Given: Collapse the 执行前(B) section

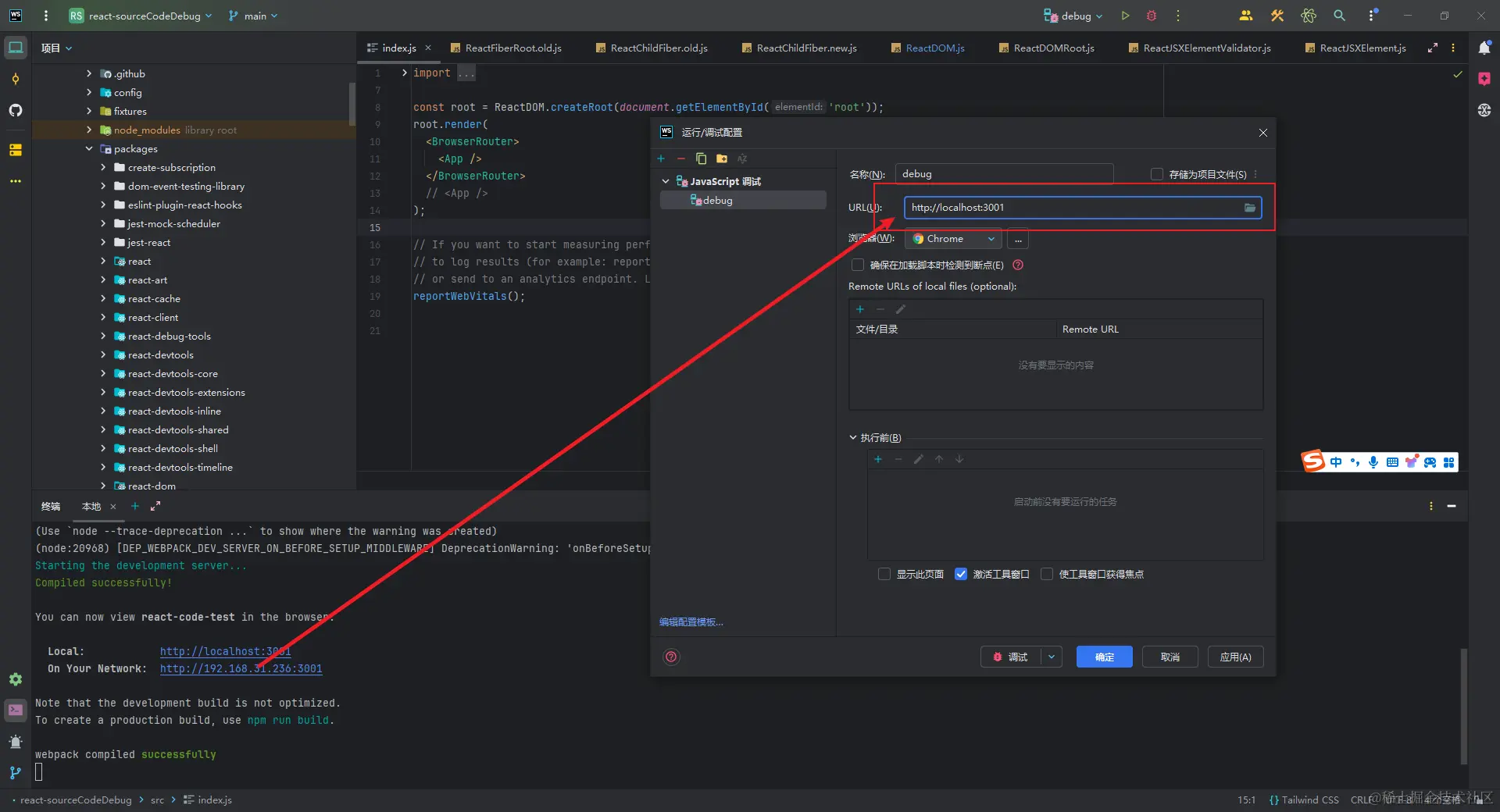Looking at the screenshot, I should (853, 437).
